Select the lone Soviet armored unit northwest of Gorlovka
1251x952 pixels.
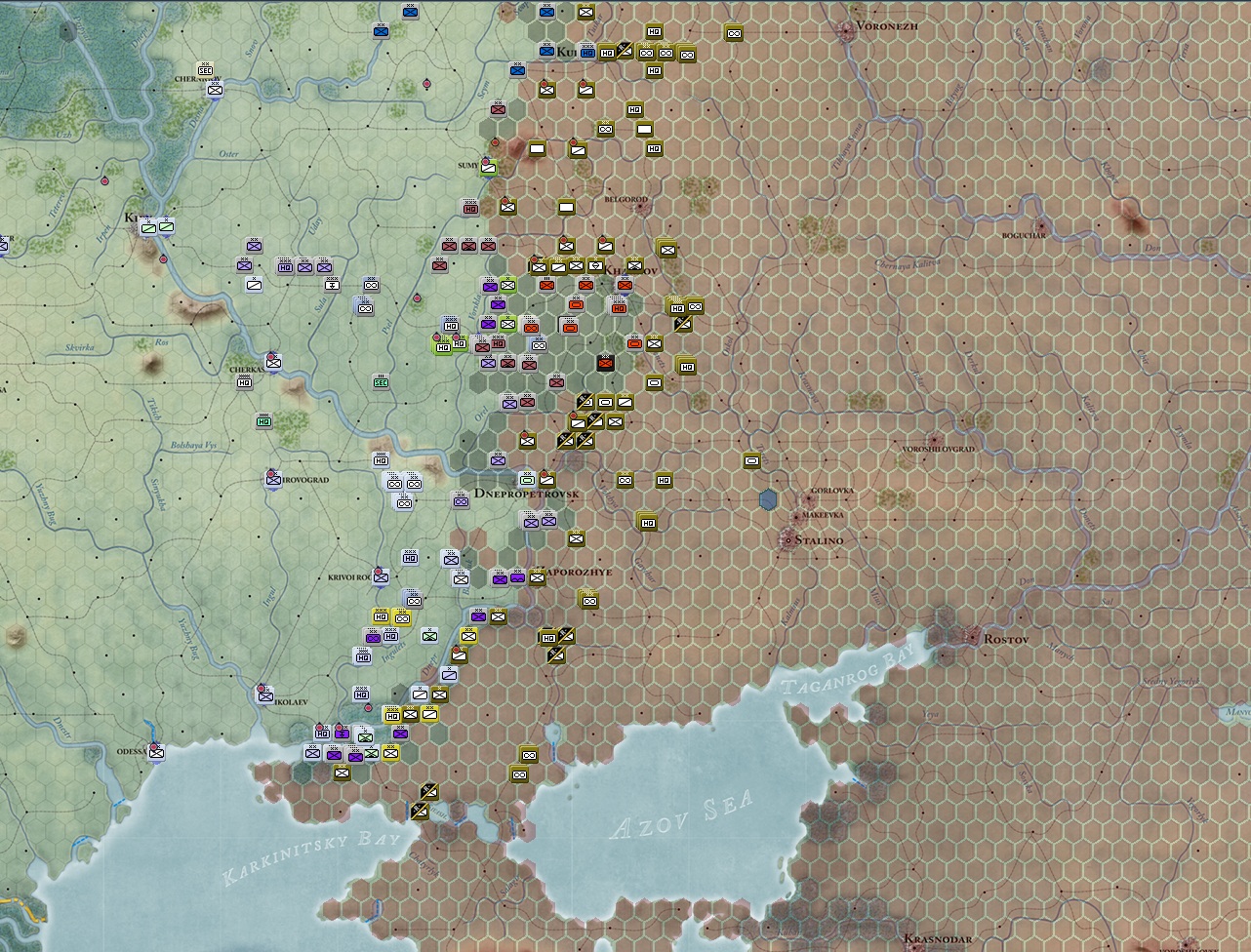click(x=751, y=460)
